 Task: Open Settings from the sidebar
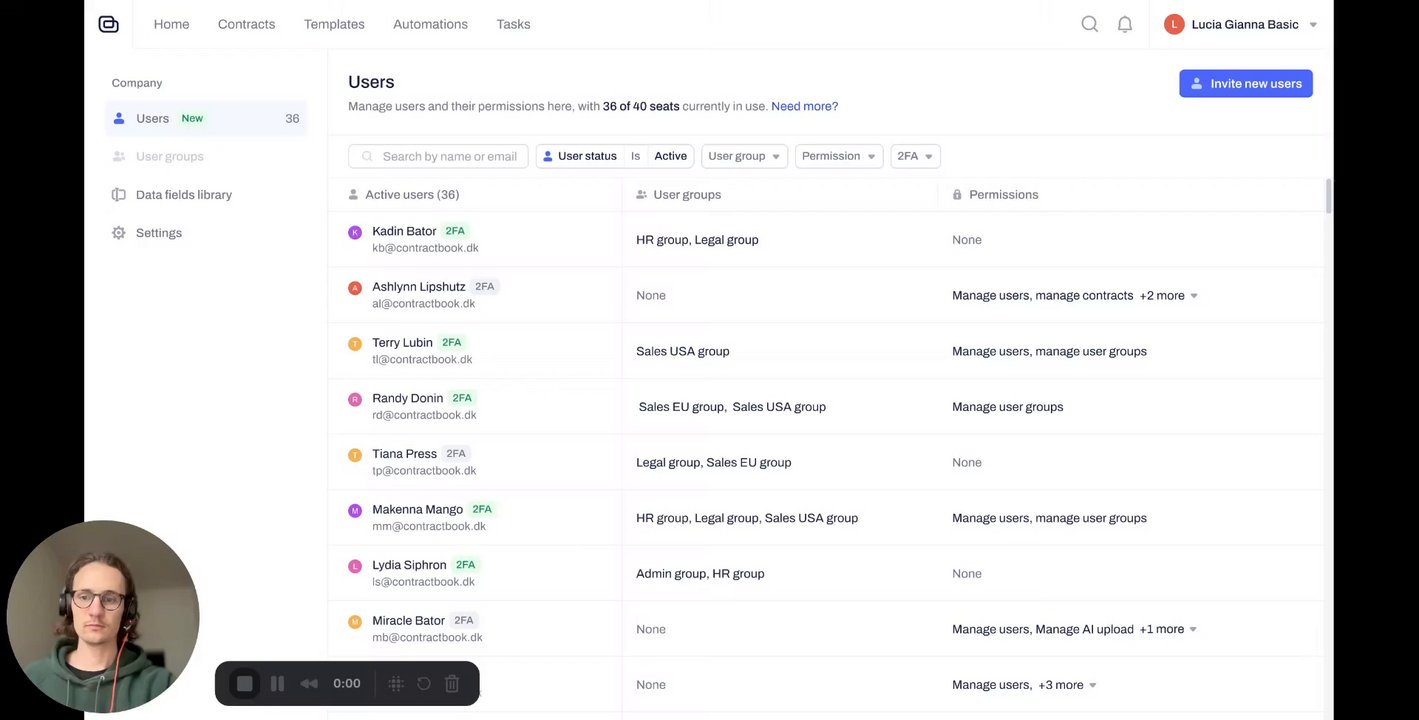click(x=158, y=233)
